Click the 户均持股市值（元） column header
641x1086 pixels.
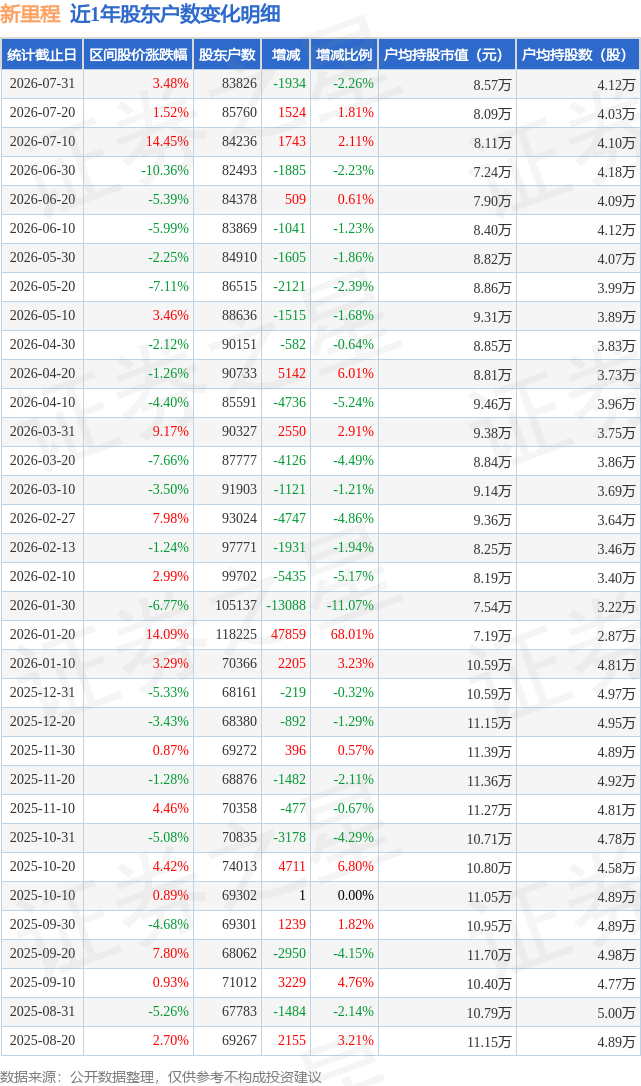coord(447,55)
